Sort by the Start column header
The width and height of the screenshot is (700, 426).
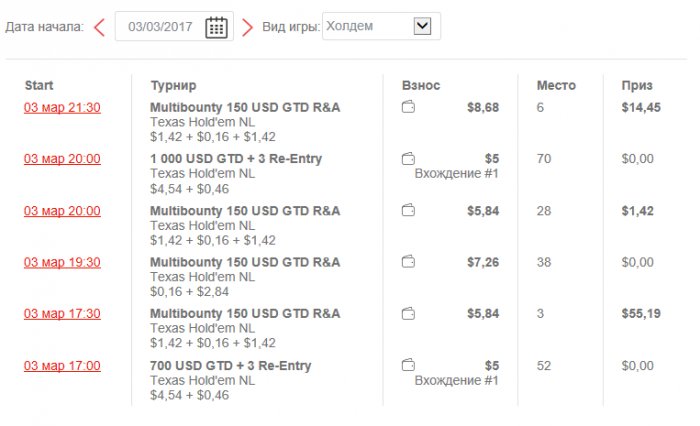click(39, 85)
